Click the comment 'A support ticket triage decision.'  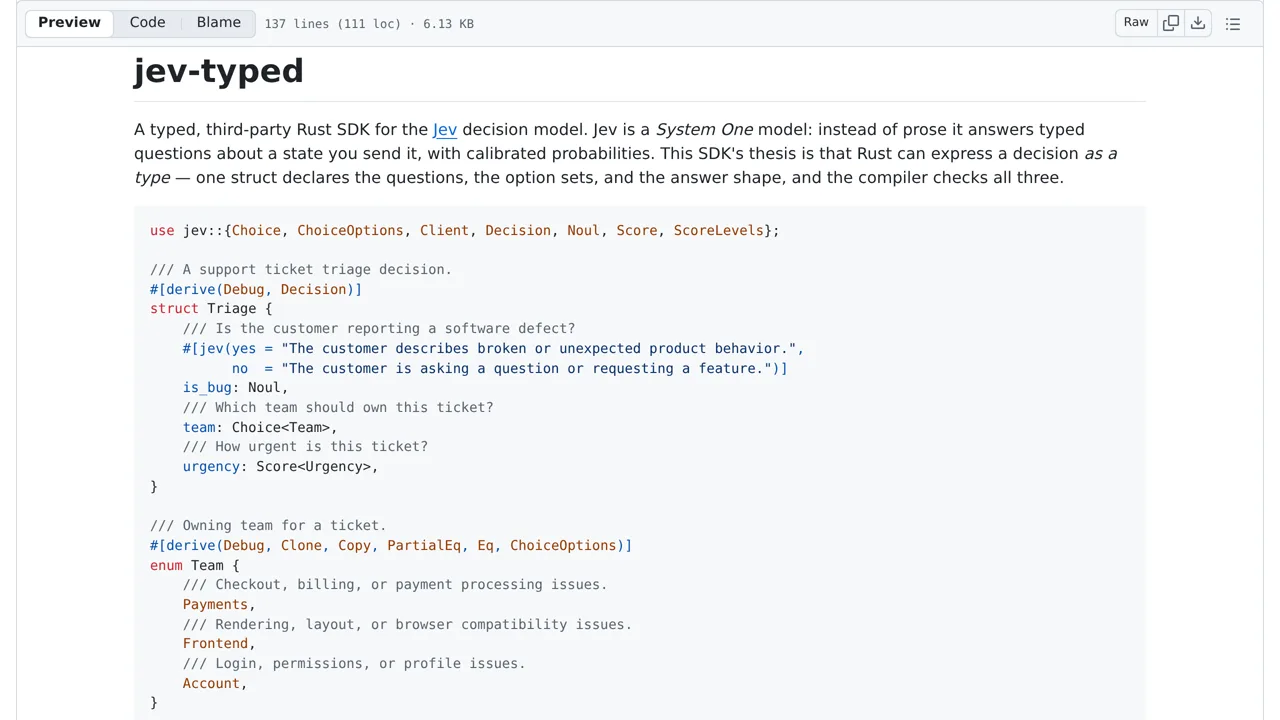click(x=301, y=270)
